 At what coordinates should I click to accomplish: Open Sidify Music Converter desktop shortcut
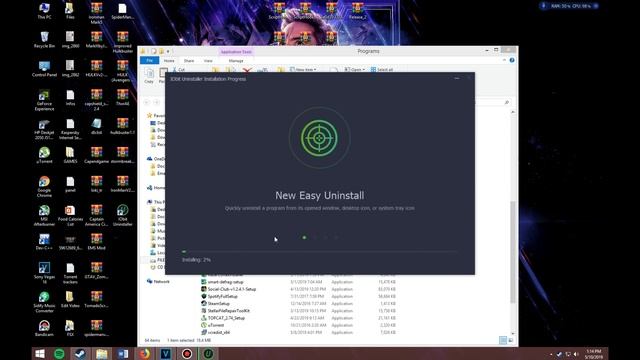[x=44, y=302]
